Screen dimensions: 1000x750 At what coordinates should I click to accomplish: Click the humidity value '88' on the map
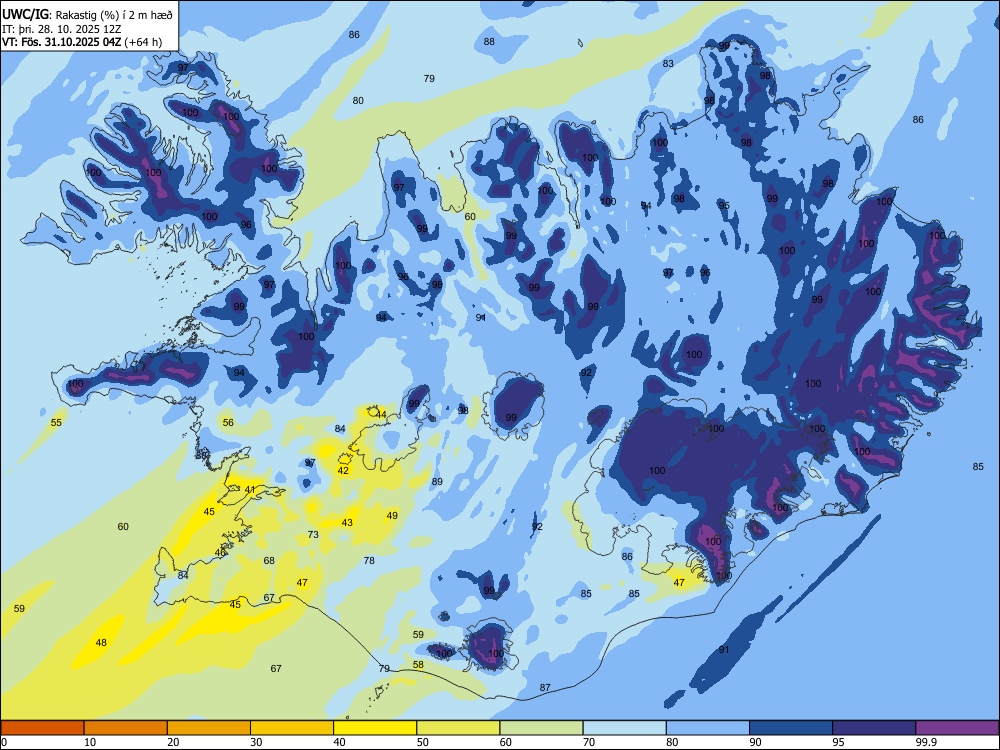click(x=489, y=41)
